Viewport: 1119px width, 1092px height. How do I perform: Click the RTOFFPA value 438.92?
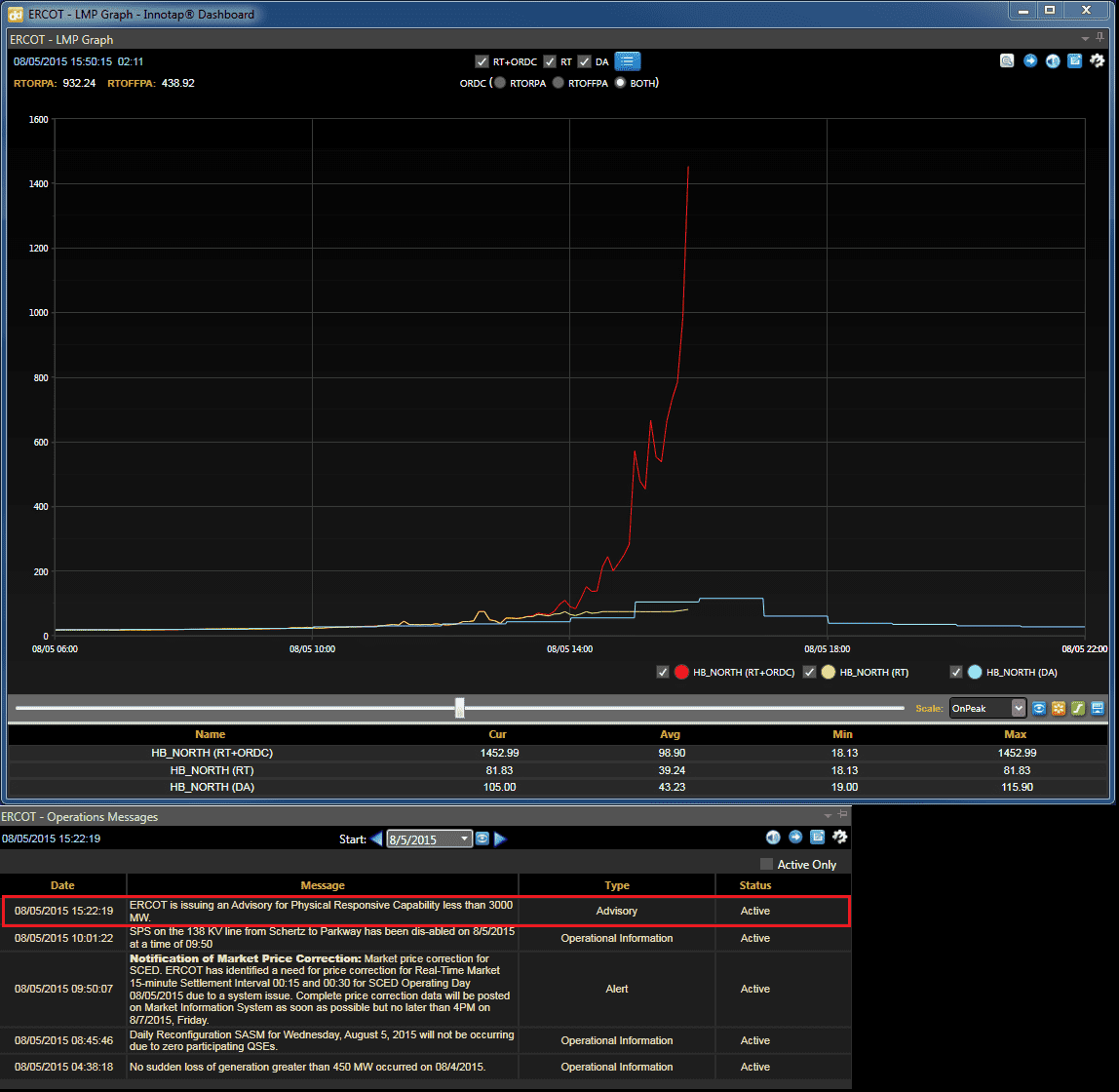point(177,83)
